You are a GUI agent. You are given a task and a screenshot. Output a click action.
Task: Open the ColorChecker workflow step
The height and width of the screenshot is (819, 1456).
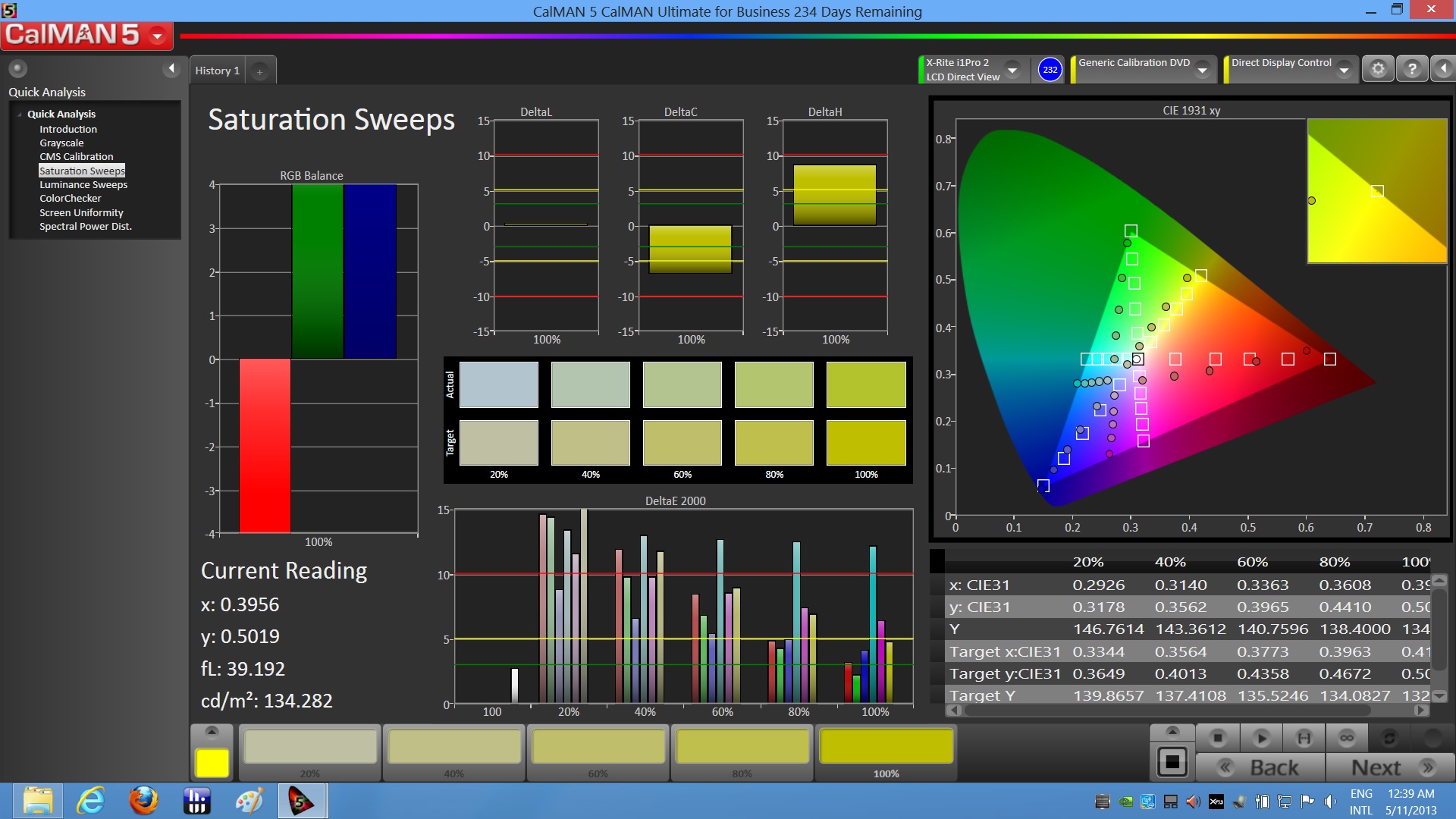[x=71, y=198]
